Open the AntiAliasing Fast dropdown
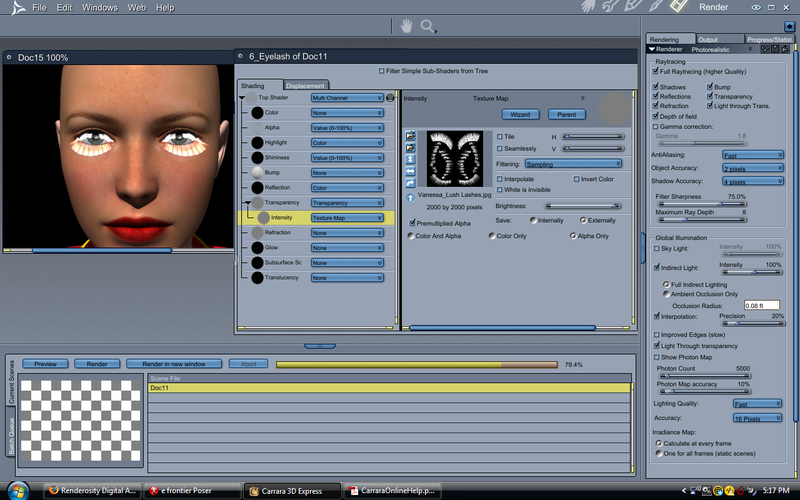Viewport: 800px width, 500px height. coord(752,155)
